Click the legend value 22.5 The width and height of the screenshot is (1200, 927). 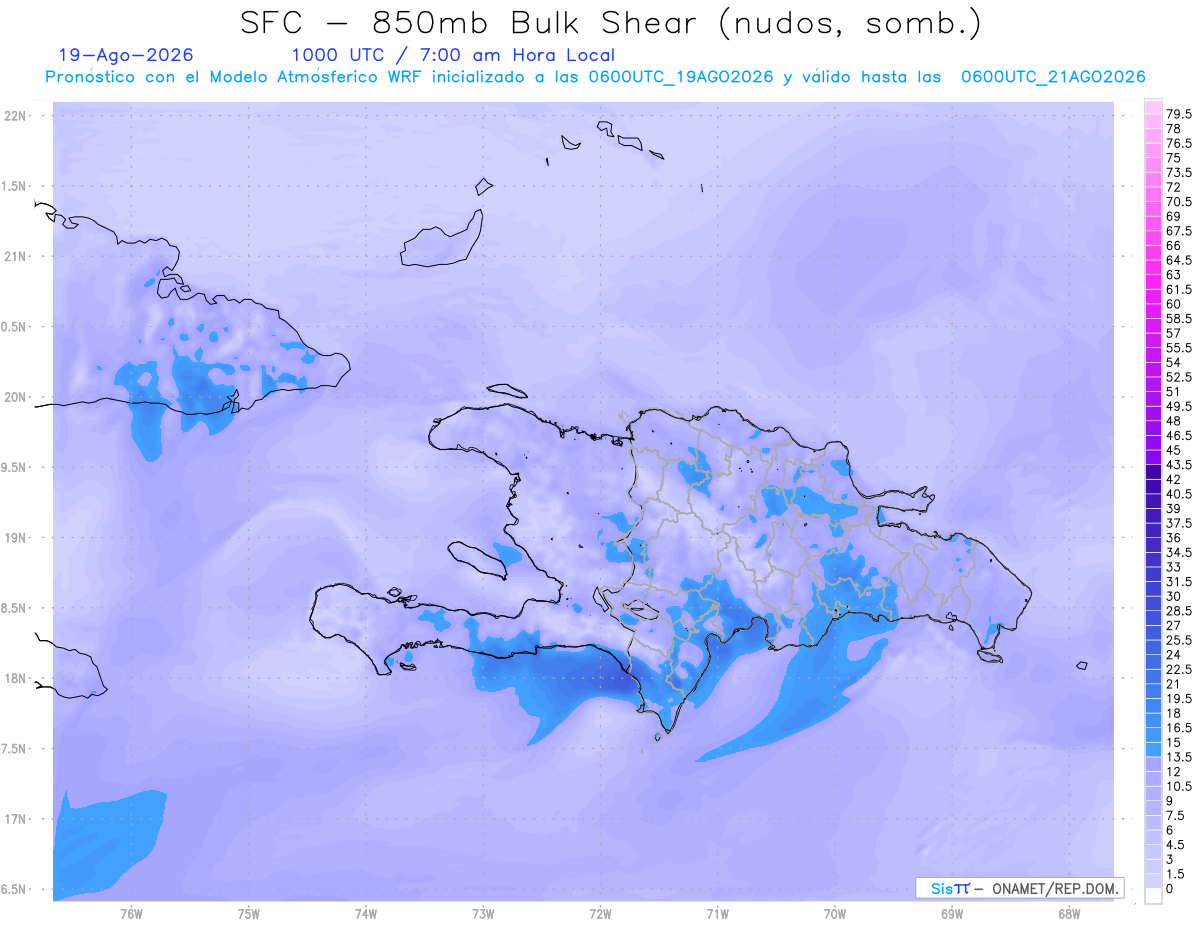tap(1179, 668)
